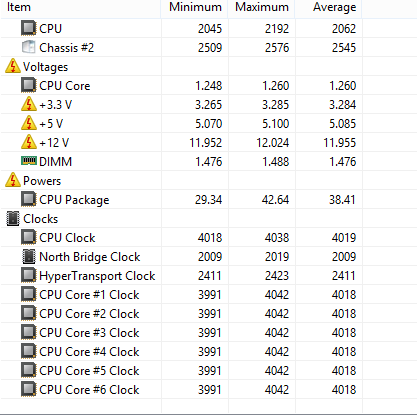Select the CPU Core #5 Clock label
This screenshot has height=418, width=417.
tap(89, 370)
